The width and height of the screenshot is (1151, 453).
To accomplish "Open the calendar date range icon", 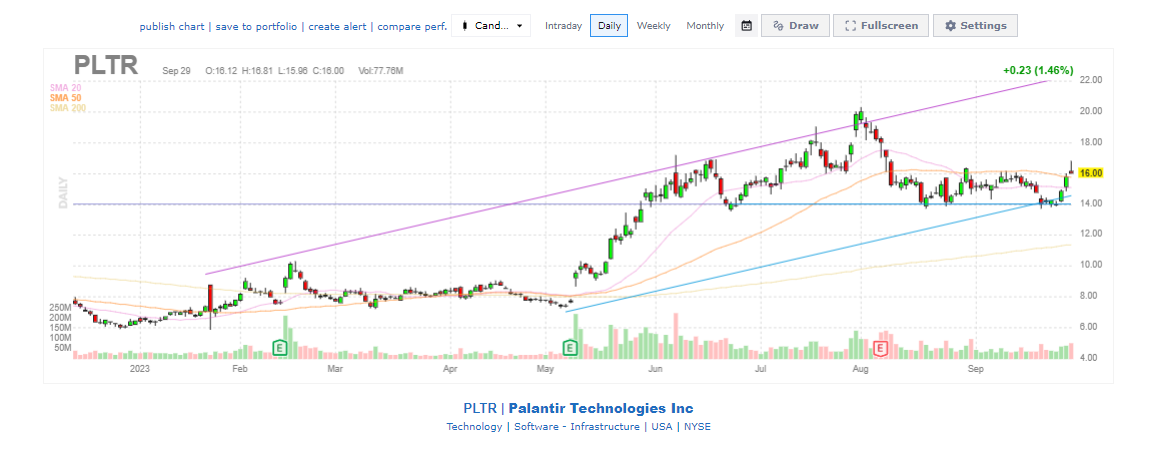I will pyautogui.click(x=747, y=26).
